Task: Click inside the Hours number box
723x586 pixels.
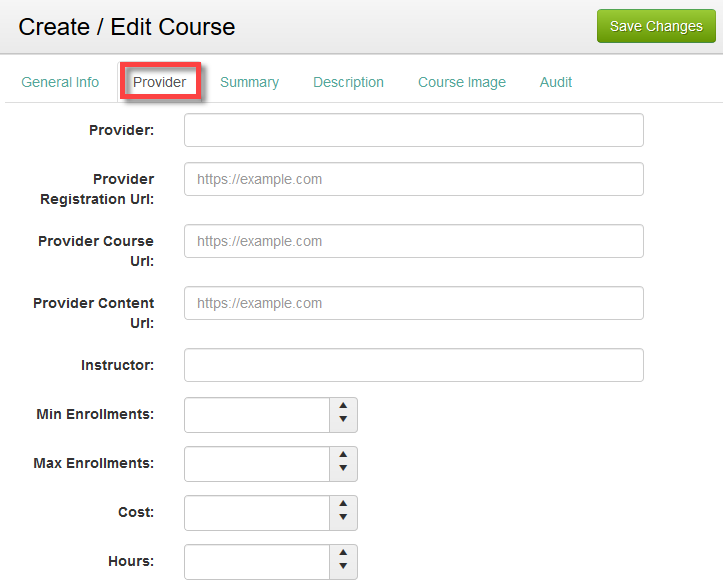Action: (257, 562)
